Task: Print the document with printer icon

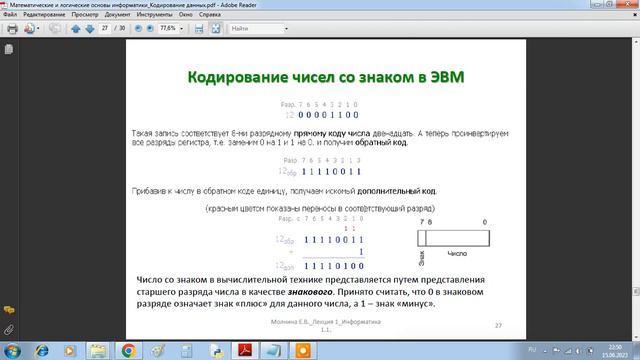Action: [x=12, y=29]
